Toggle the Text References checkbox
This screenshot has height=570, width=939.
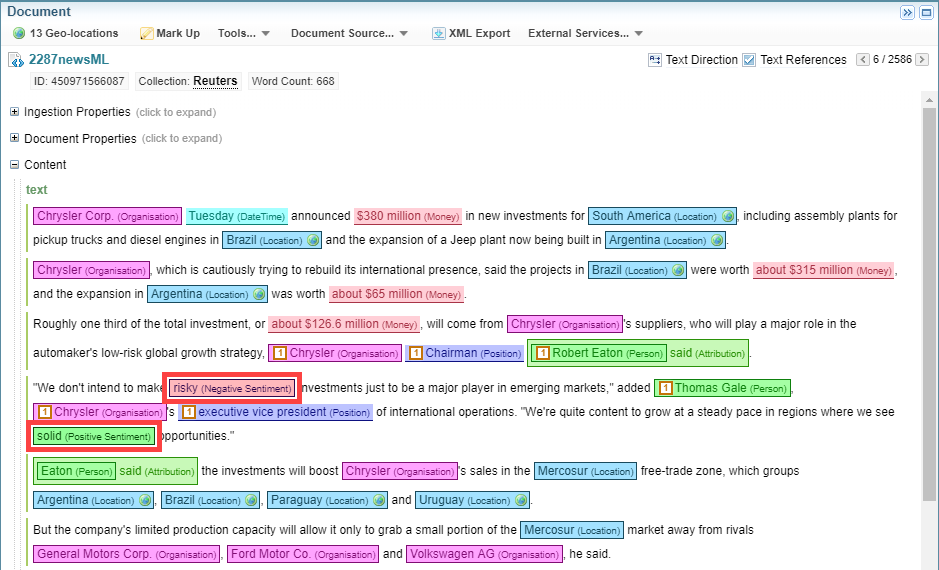pos(749,60)
